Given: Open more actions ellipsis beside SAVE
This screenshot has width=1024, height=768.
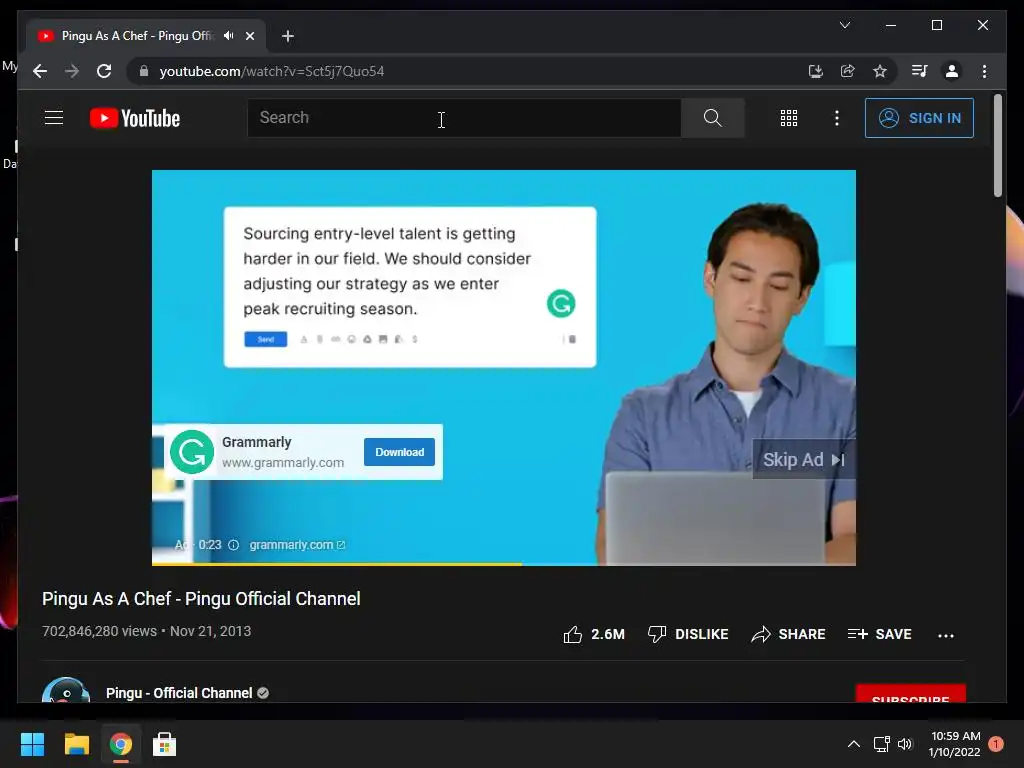Looking at the screenshot, I should click(x=946, y=635).
